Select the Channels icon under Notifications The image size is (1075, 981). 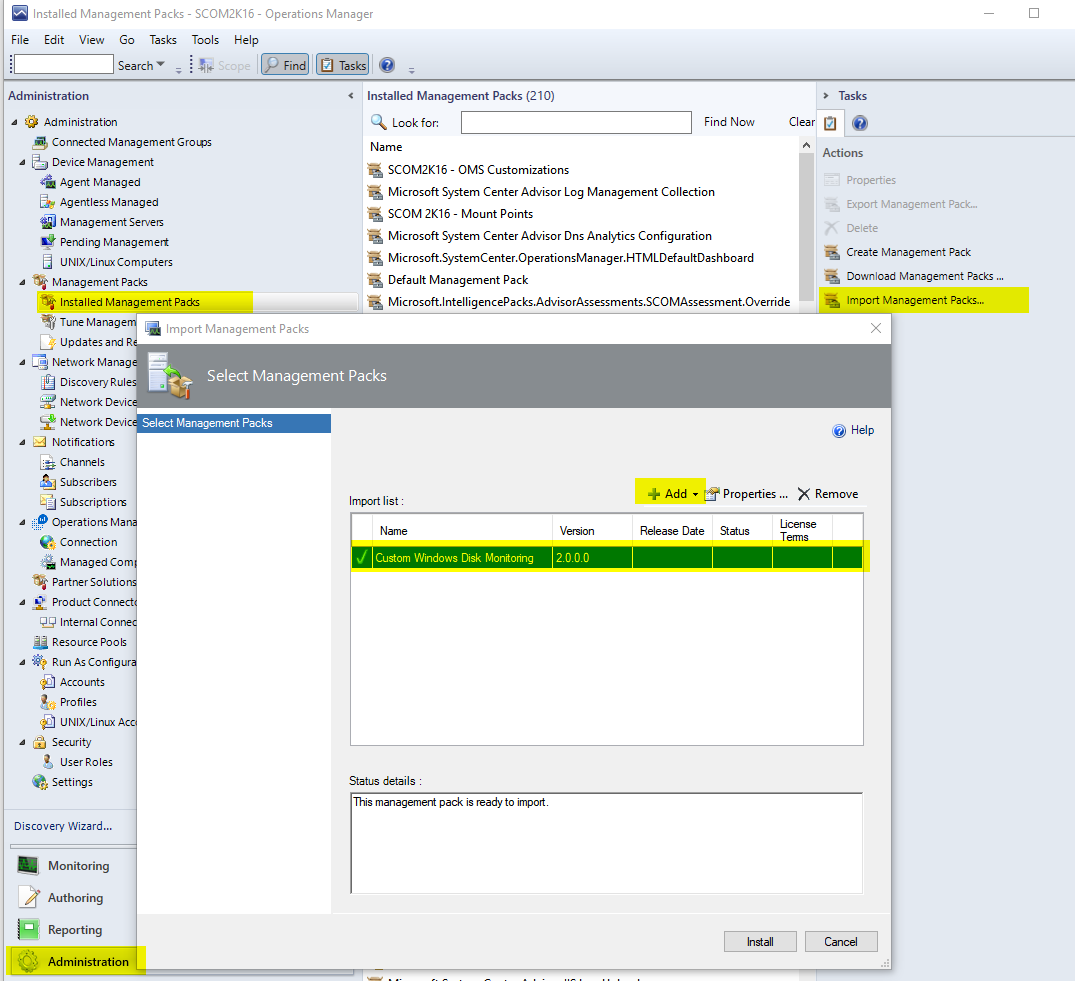click(x=48, y=462)
